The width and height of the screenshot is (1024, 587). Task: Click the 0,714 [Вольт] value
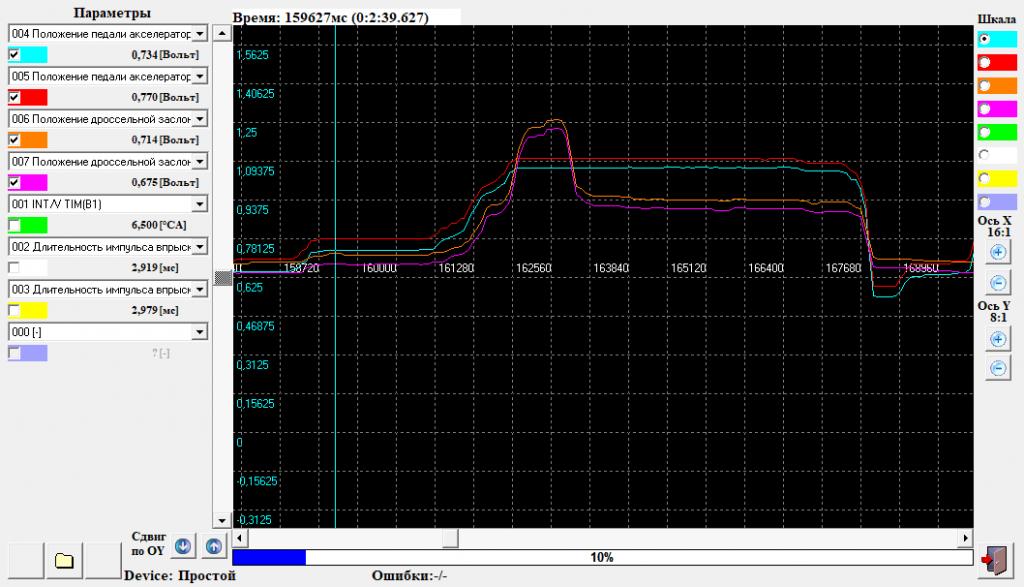click(x=165, y=140)
